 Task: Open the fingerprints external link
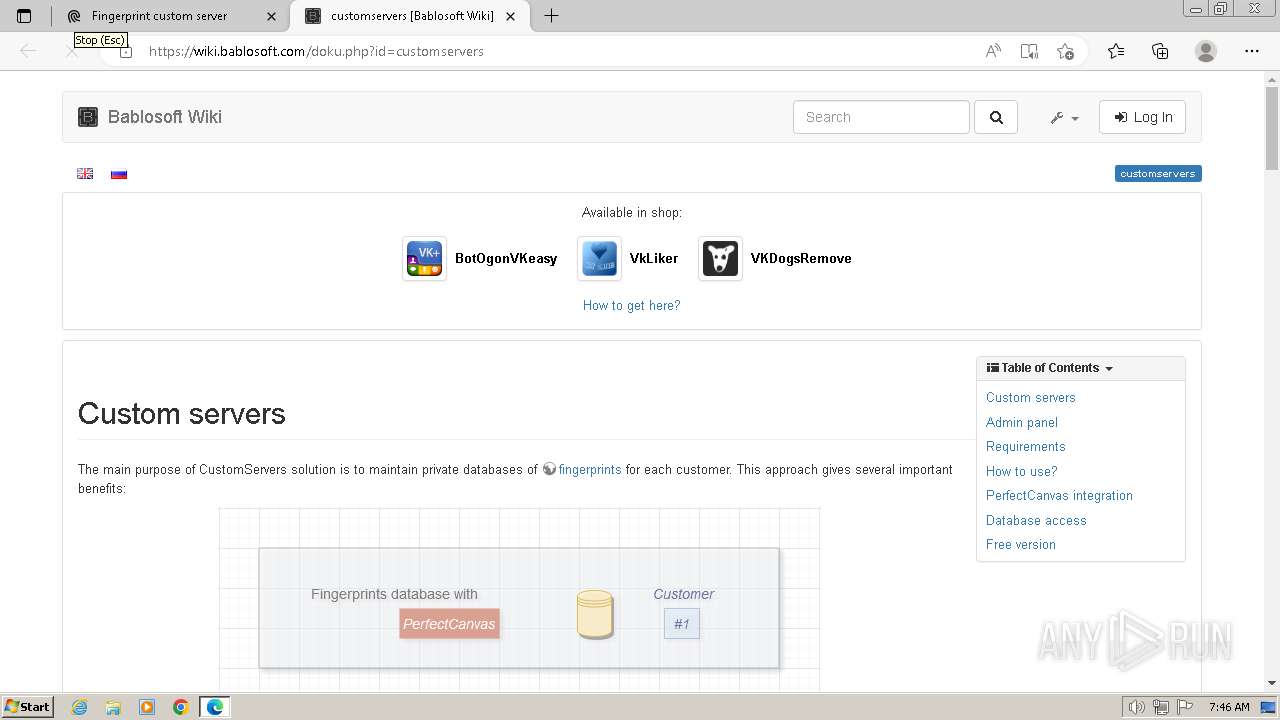pos(590,469)
